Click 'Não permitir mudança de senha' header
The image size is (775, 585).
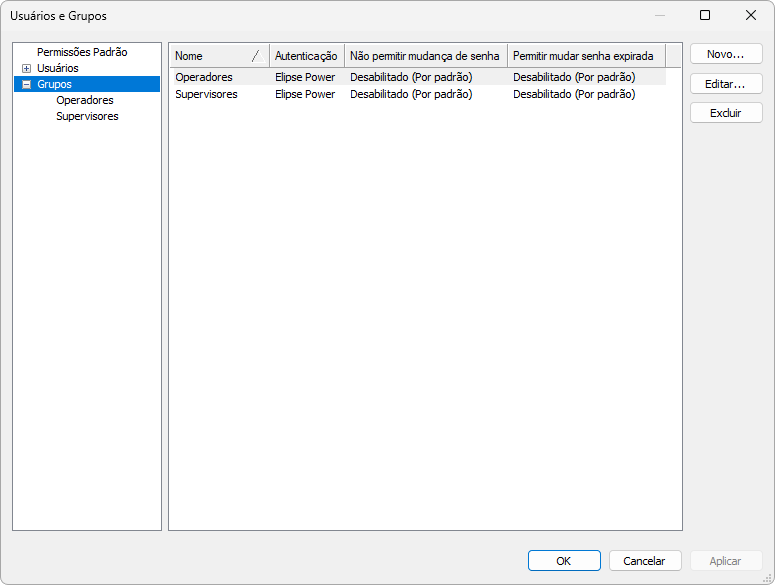pyautogui.click(x=425, y=56)
